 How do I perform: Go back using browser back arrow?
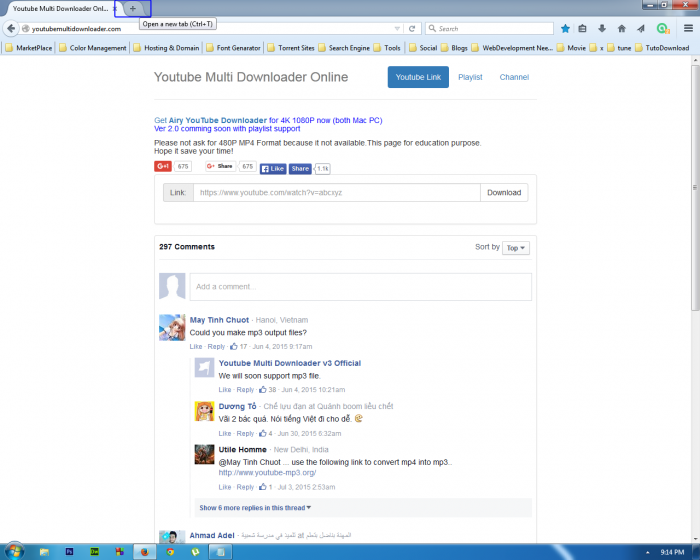click(x=11, y=29)
